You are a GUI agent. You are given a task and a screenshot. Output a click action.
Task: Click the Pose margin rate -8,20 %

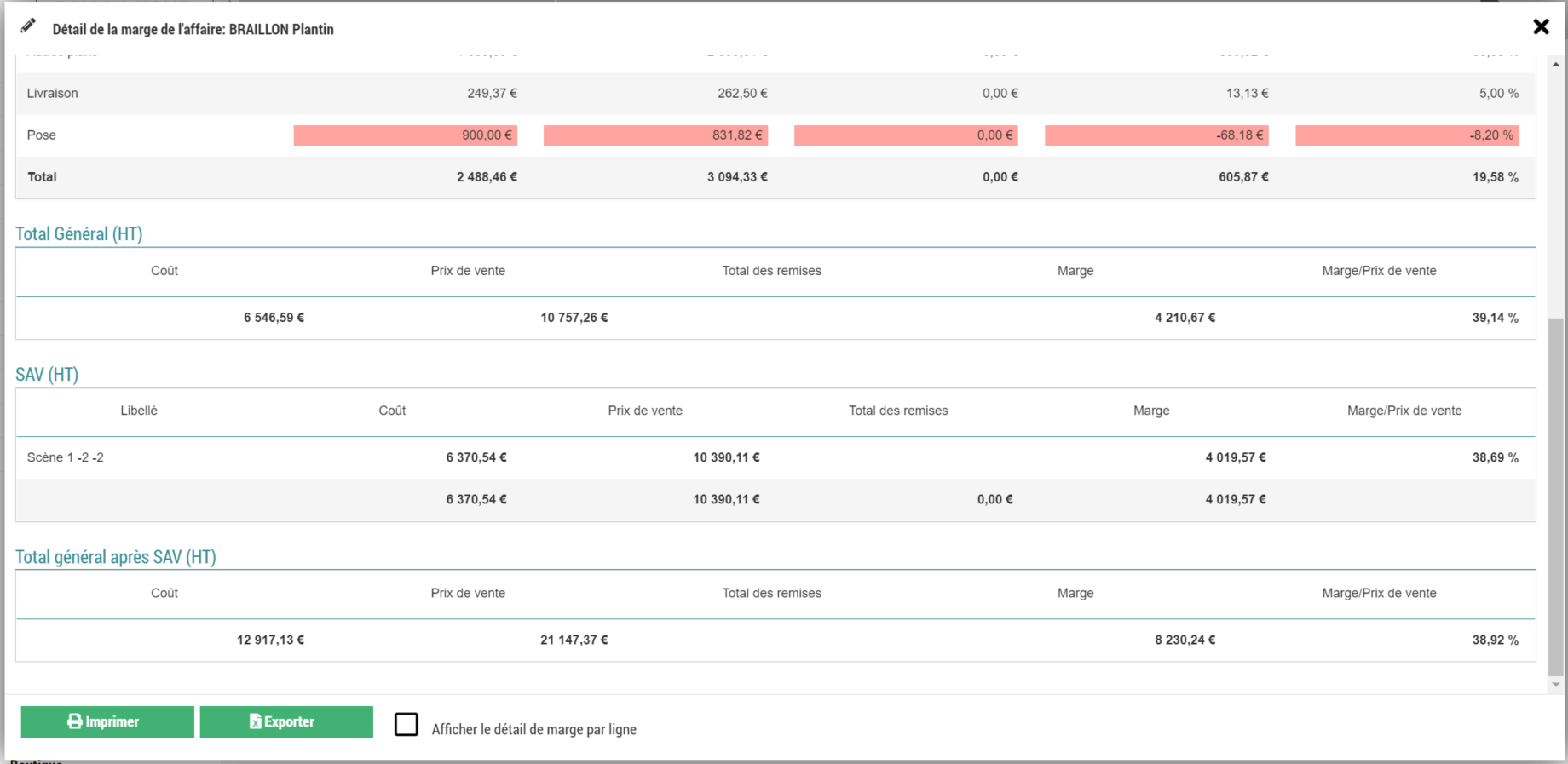click(x=1407, y=135)
